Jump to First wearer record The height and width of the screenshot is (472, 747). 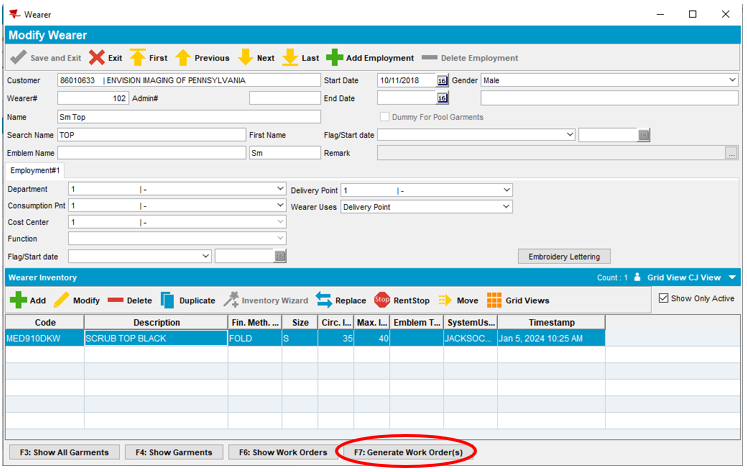click(x=138, y=58)
